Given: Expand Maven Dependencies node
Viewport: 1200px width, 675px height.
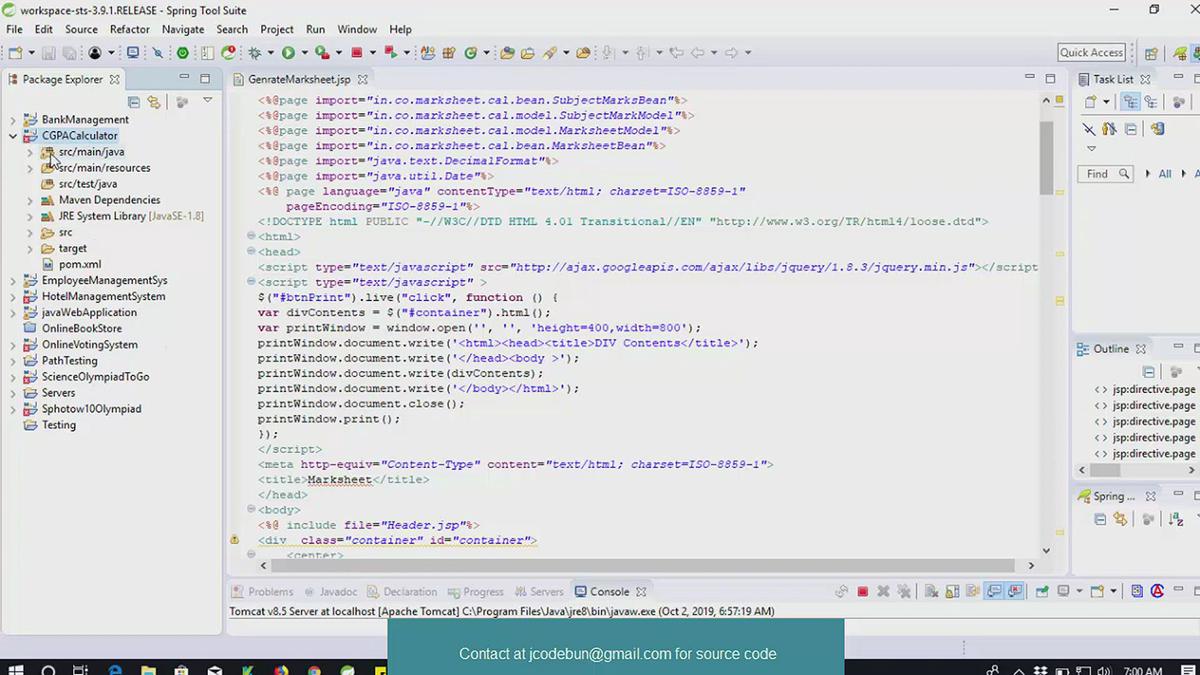Looking at the screenshot, I should tap(30, 200).
